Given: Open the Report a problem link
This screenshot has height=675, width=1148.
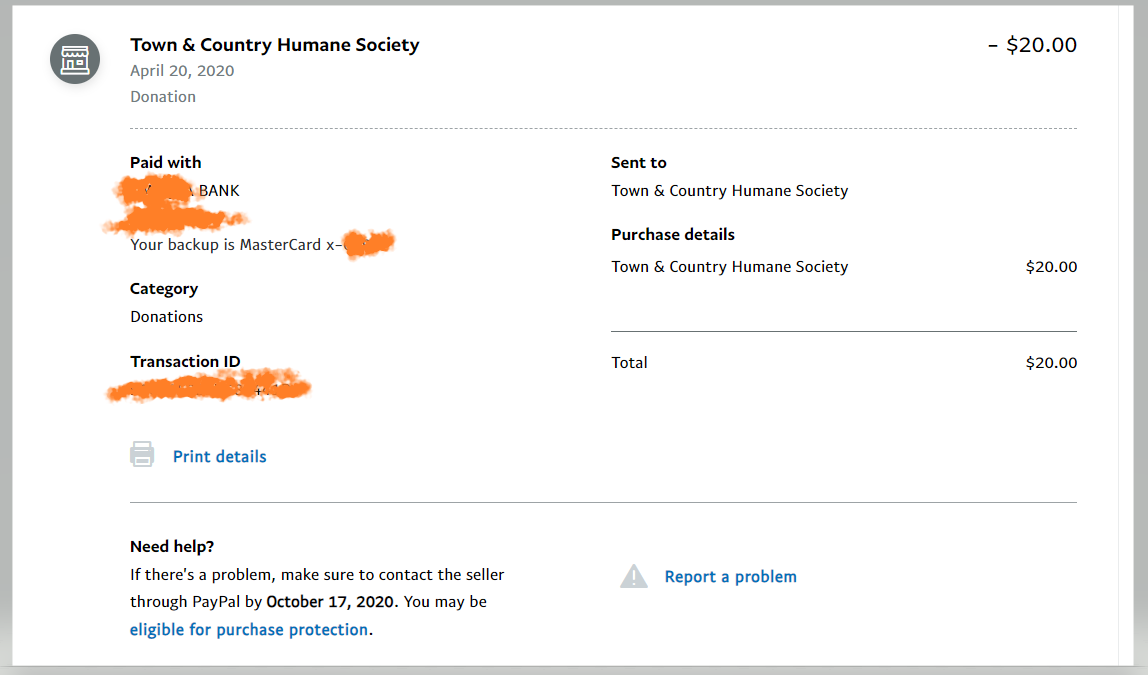Looking at the screenshot, I should pos(730,577).
